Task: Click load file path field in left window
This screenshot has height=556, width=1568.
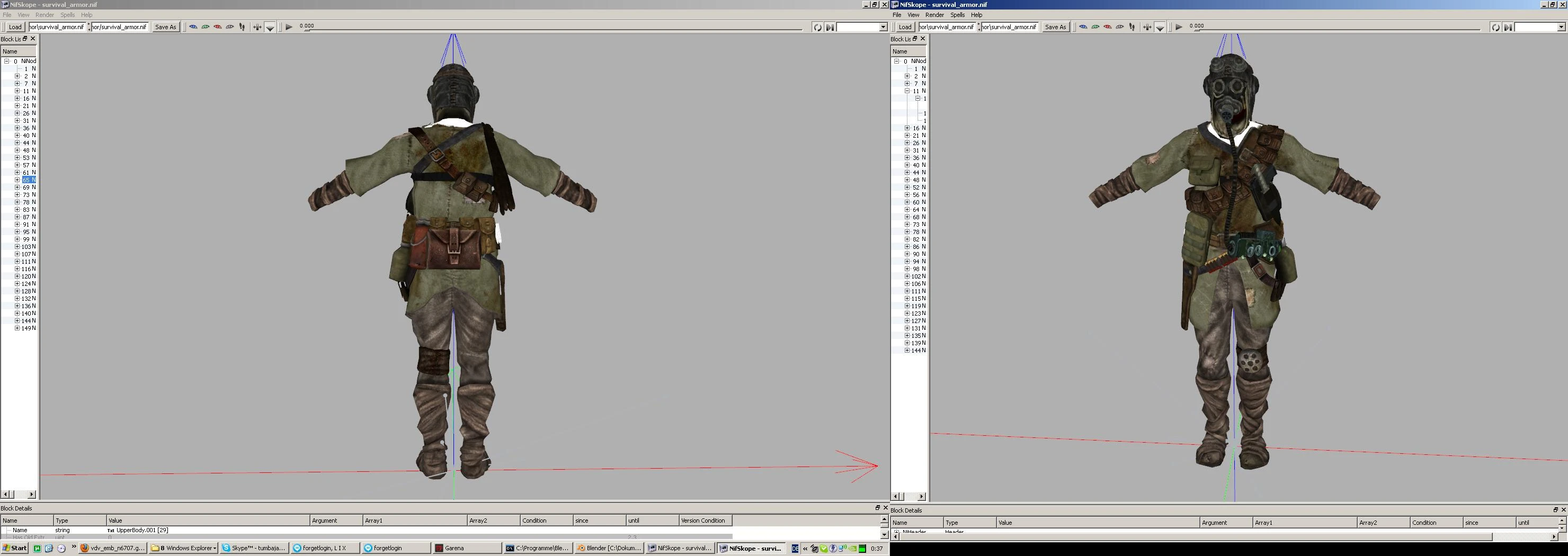Action: pos(57,27)
